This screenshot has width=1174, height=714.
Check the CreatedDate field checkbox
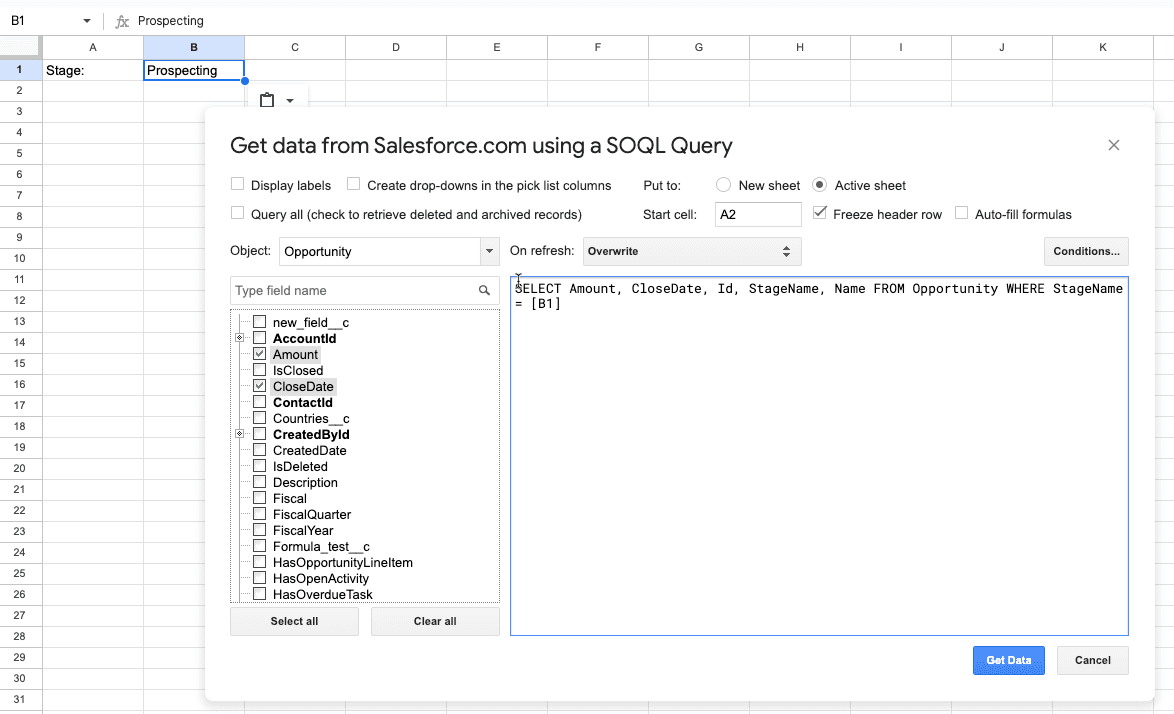click(260, 450)
